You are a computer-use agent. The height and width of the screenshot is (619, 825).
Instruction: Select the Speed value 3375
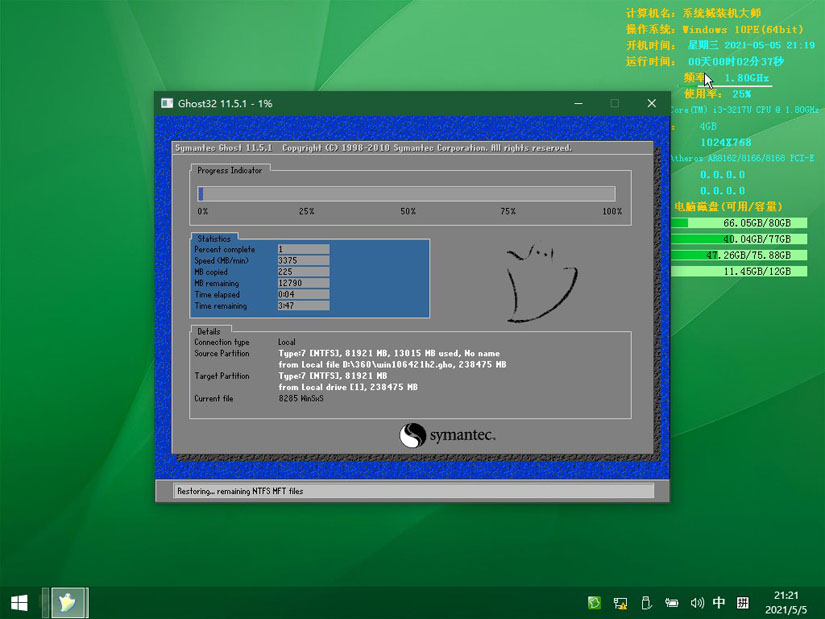click(304, 261)
